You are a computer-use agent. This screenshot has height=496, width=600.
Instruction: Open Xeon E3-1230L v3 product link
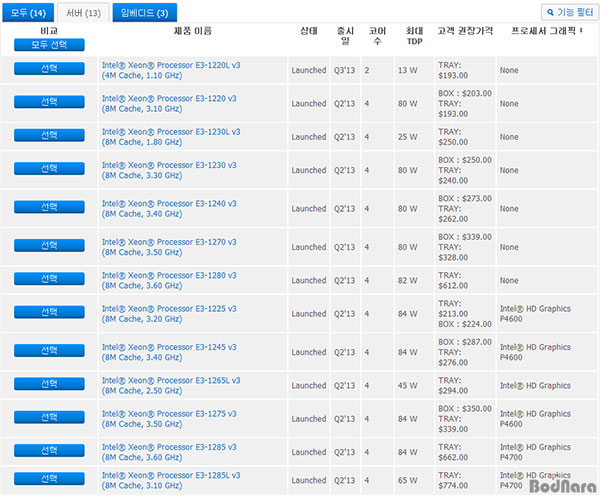[x=171, y=137]
